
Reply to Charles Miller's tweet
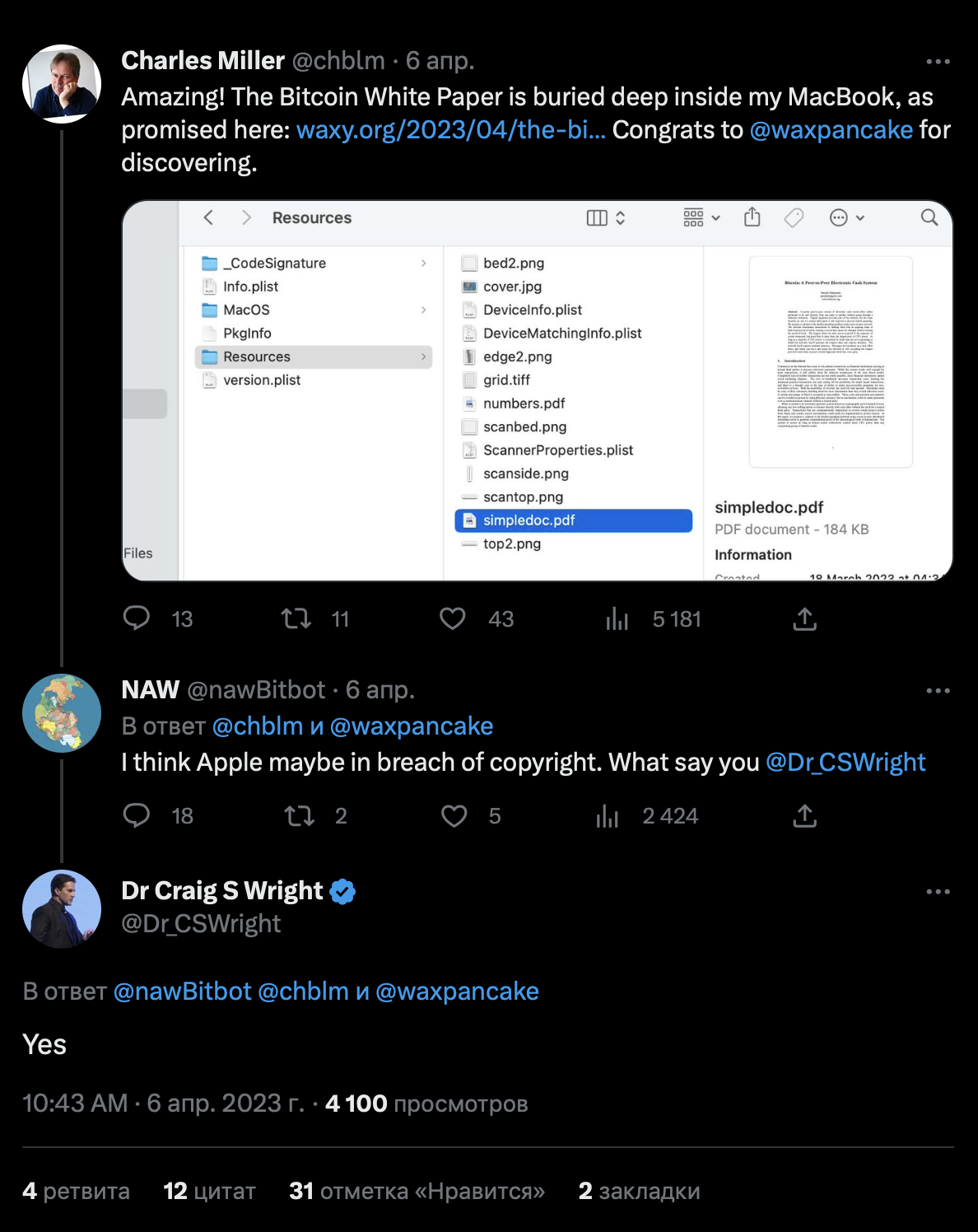(137, 618)
